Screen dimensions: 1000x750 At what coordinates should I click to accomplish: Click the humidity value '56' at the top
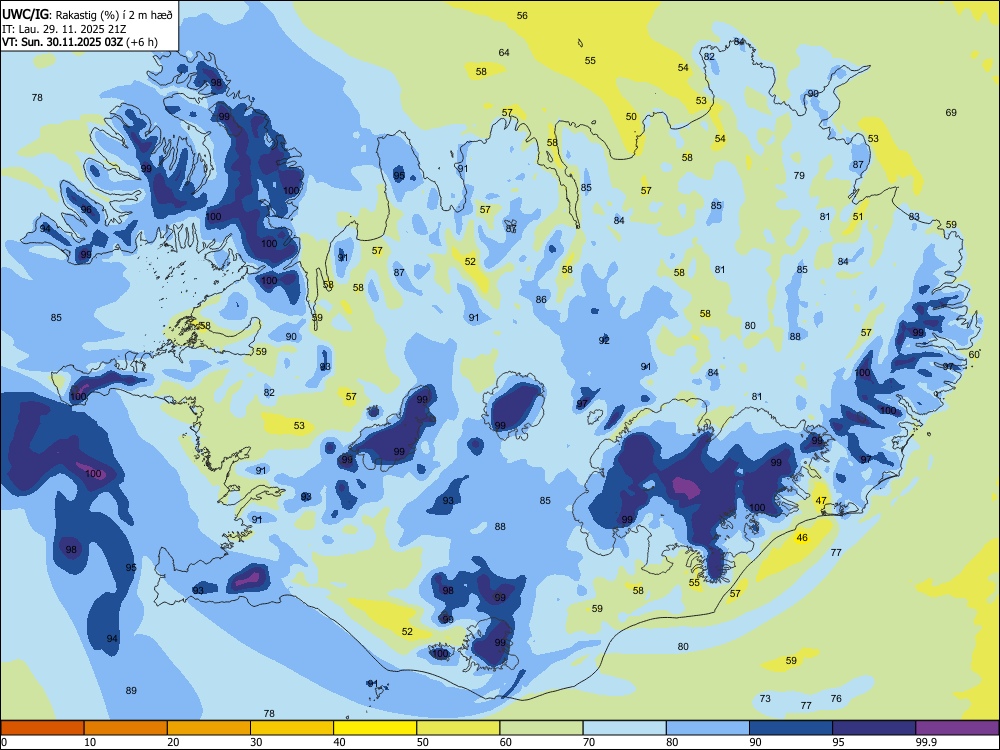pos(522,15)
